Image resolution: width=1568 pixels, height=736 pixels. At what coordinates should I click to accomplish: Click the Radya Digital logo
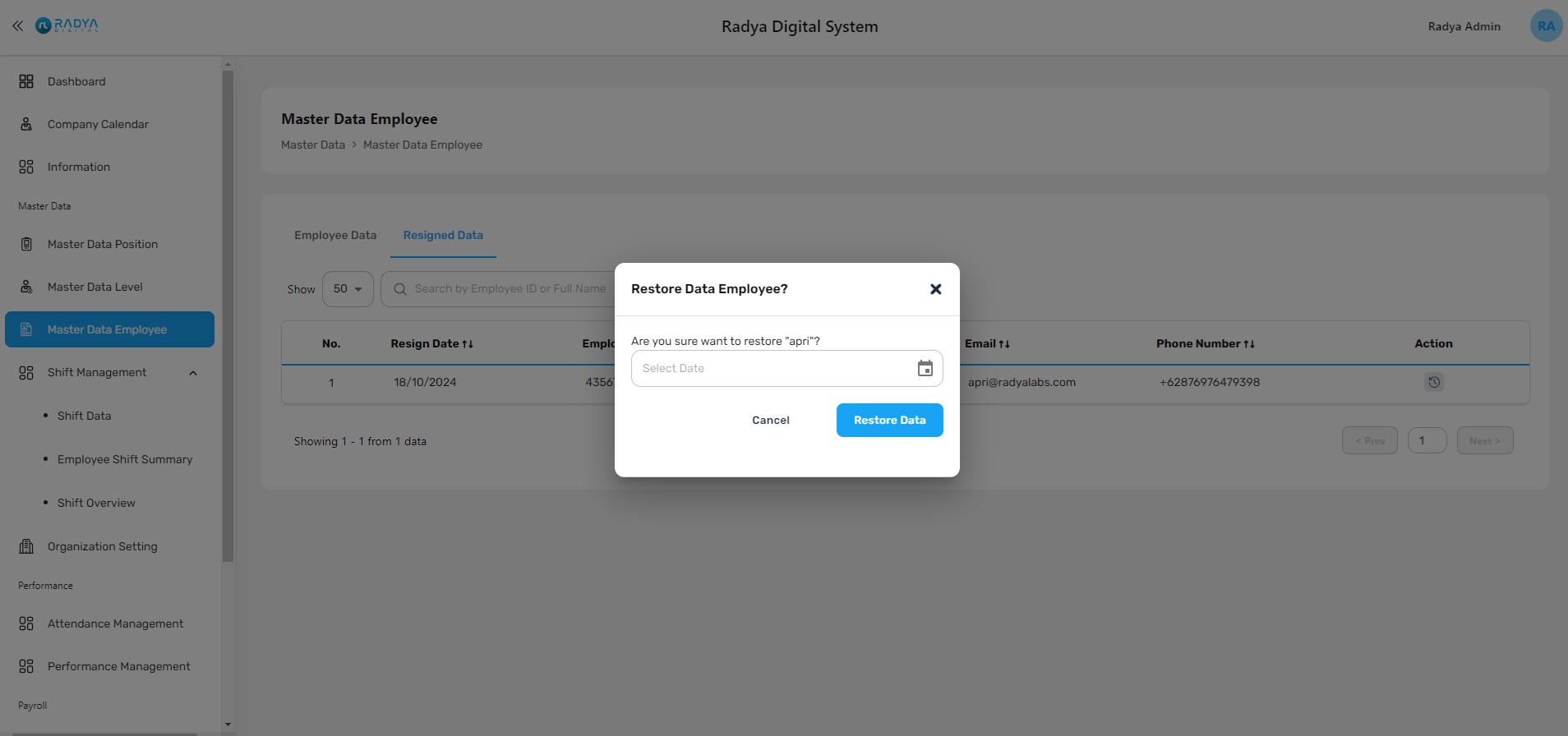[x=67, y=25]
